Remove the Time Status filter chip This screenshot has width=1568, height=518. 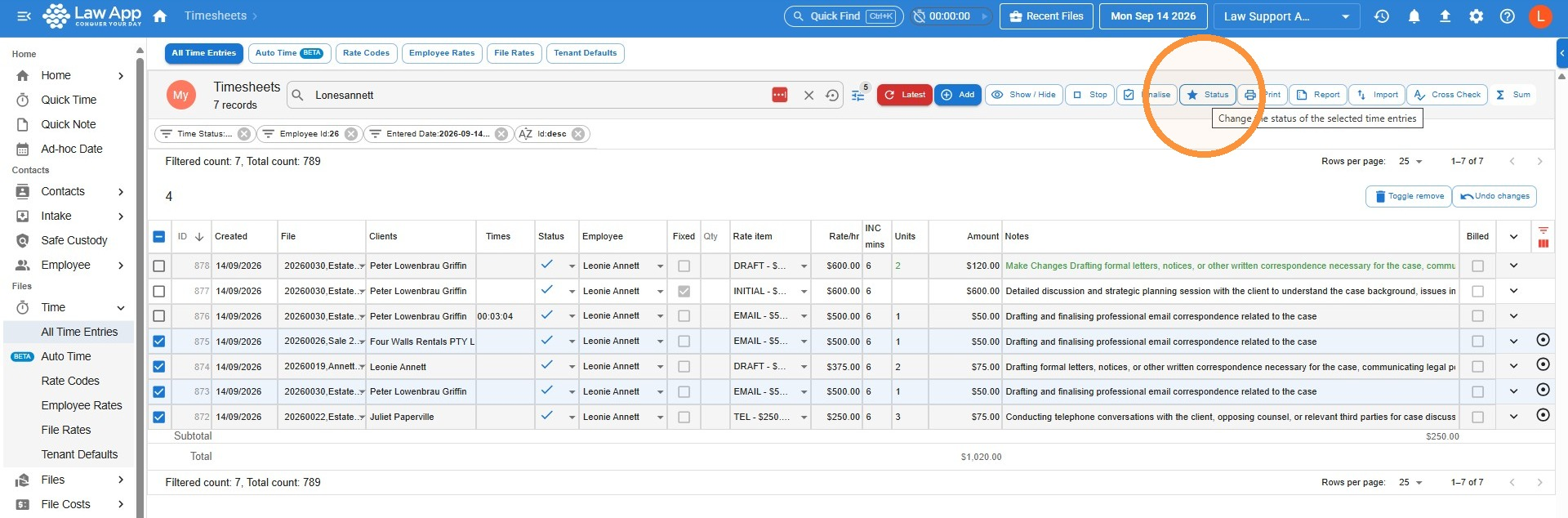(x=244, y=134)
